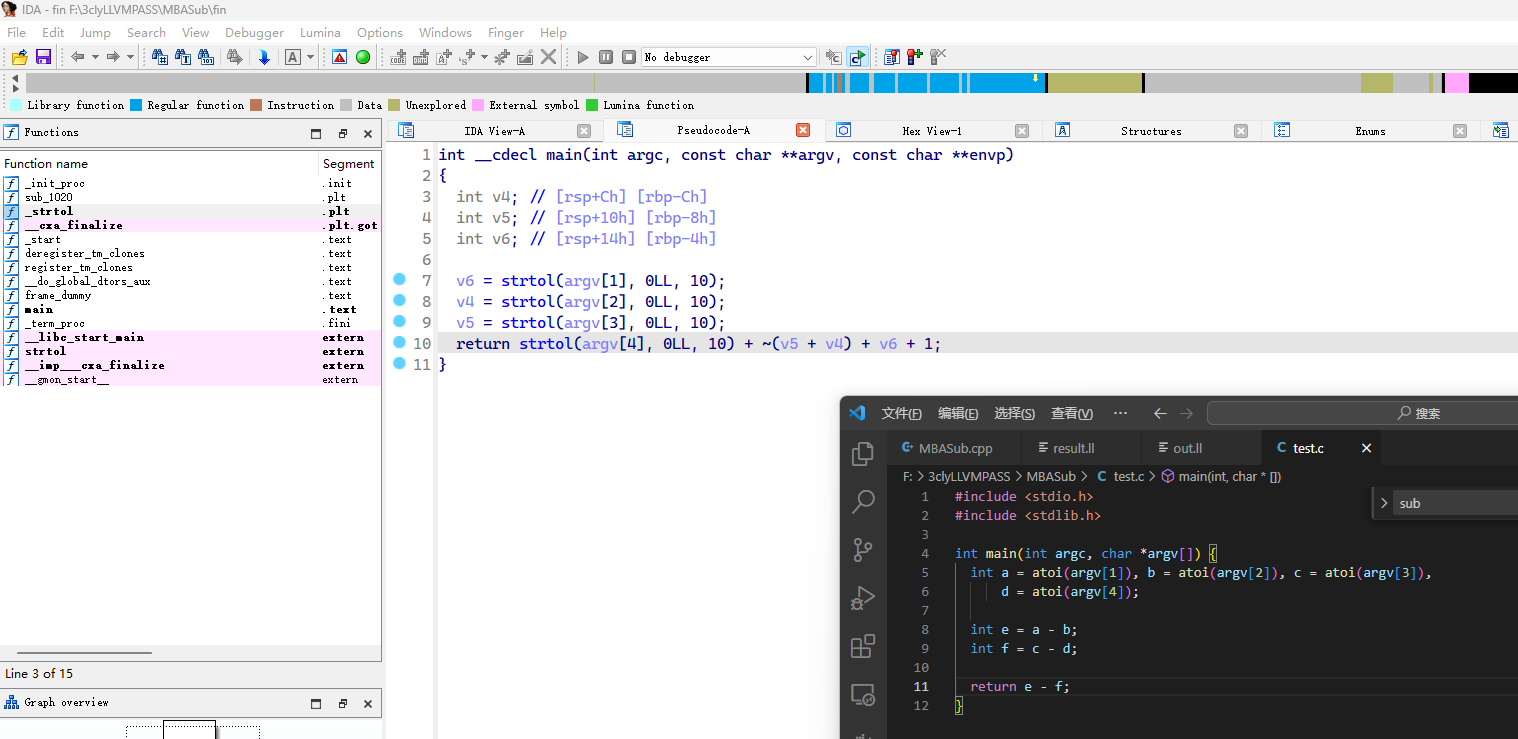Open a file with the folder icon
This screenshot has width=1518, height=739.
tap(19, 57)
